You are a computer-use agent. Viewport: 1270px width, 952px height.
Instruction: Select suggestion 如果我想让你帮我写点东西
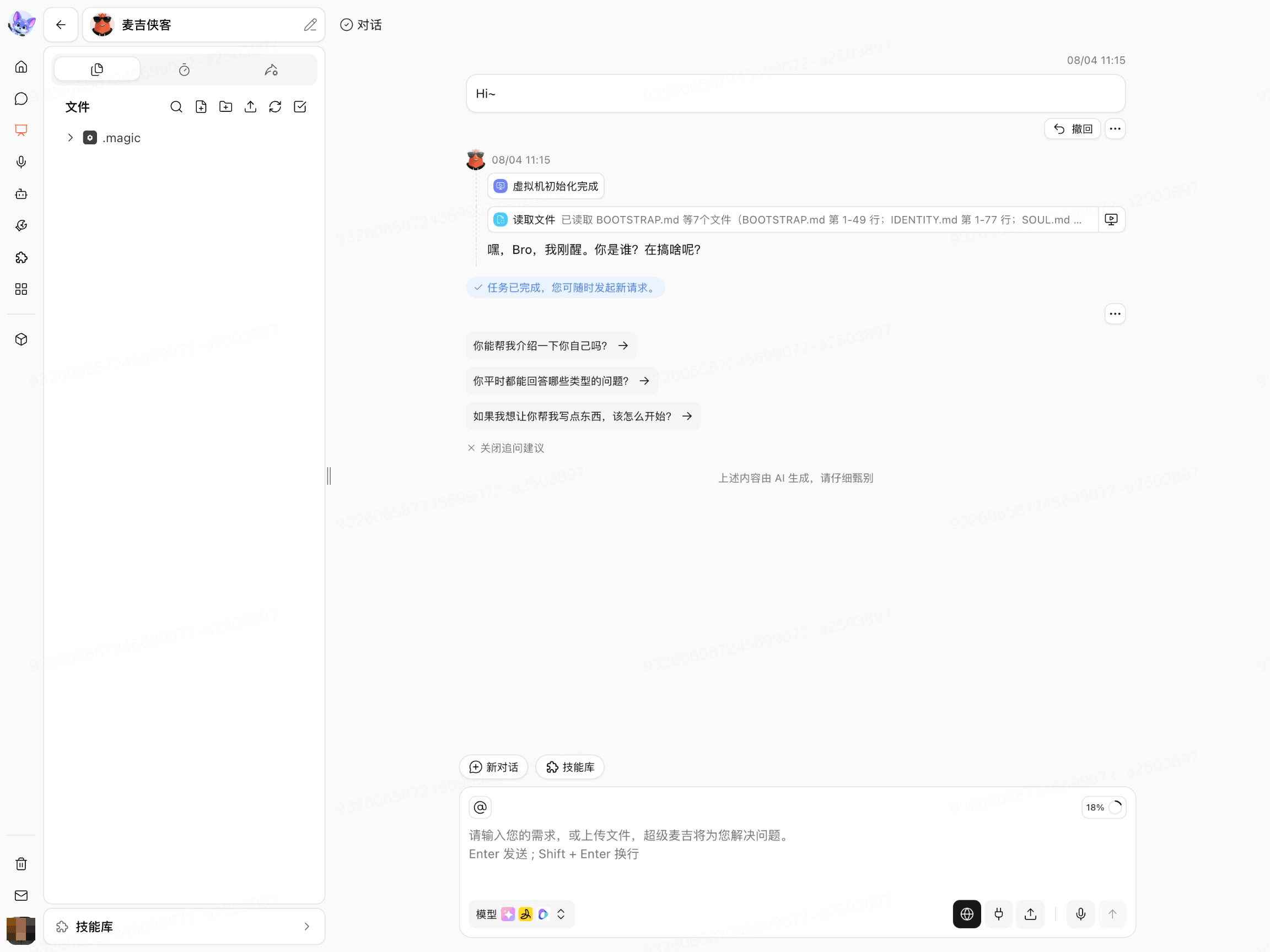583,416
